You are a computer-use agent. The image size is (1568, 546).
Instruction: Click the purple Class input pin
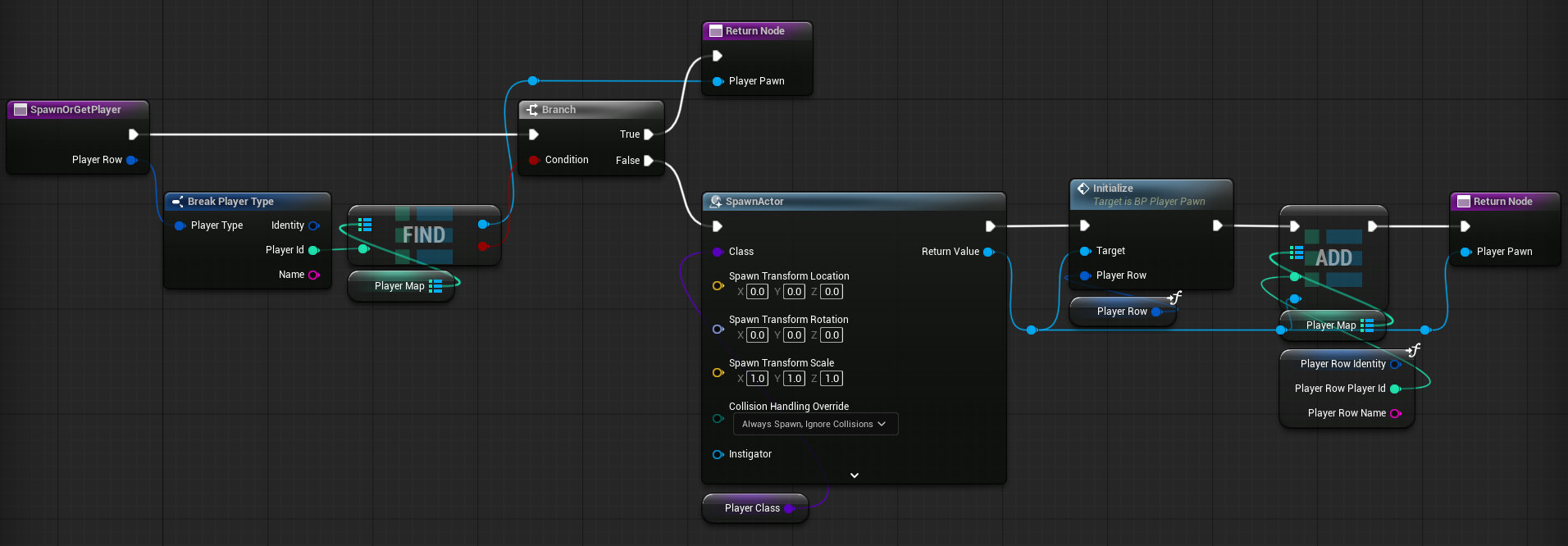[x=718, y=252]
